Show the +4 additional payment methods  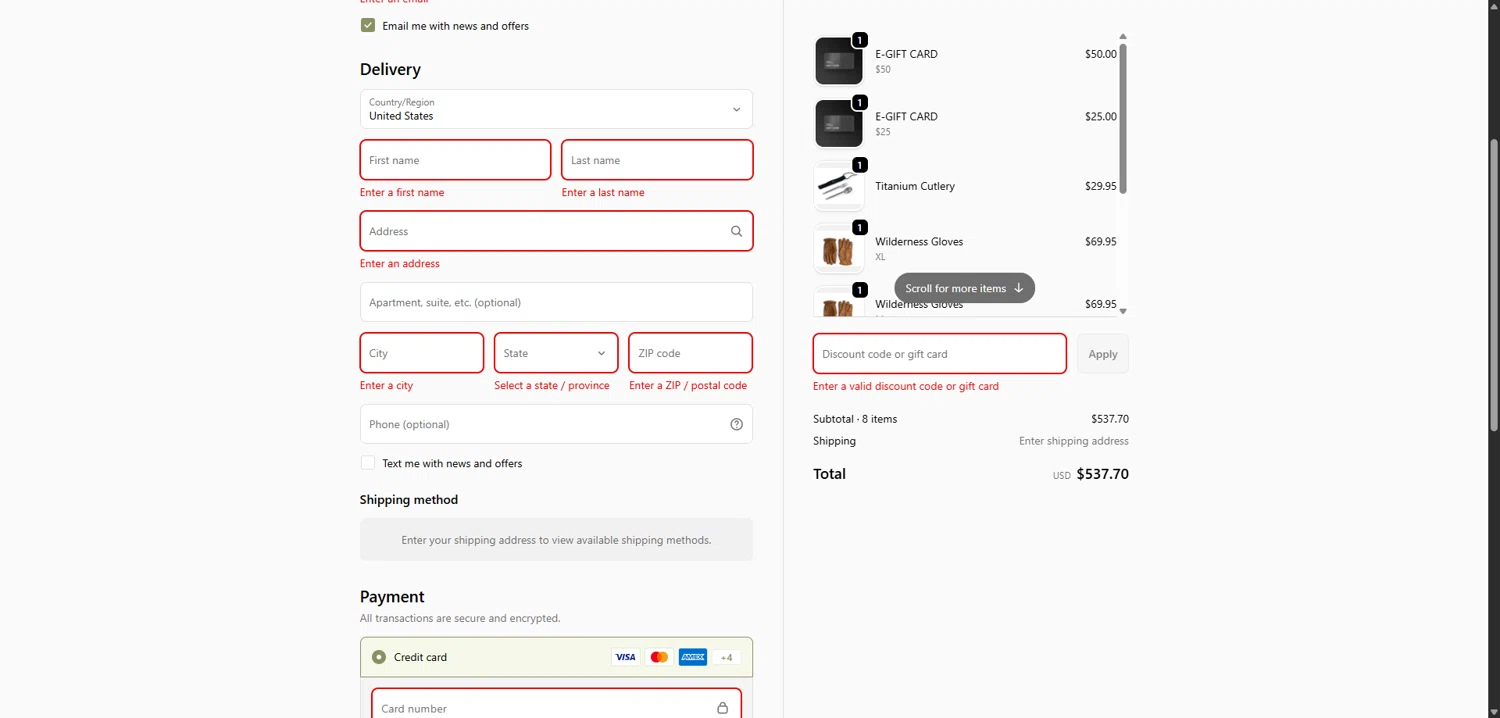click(726, 657)
